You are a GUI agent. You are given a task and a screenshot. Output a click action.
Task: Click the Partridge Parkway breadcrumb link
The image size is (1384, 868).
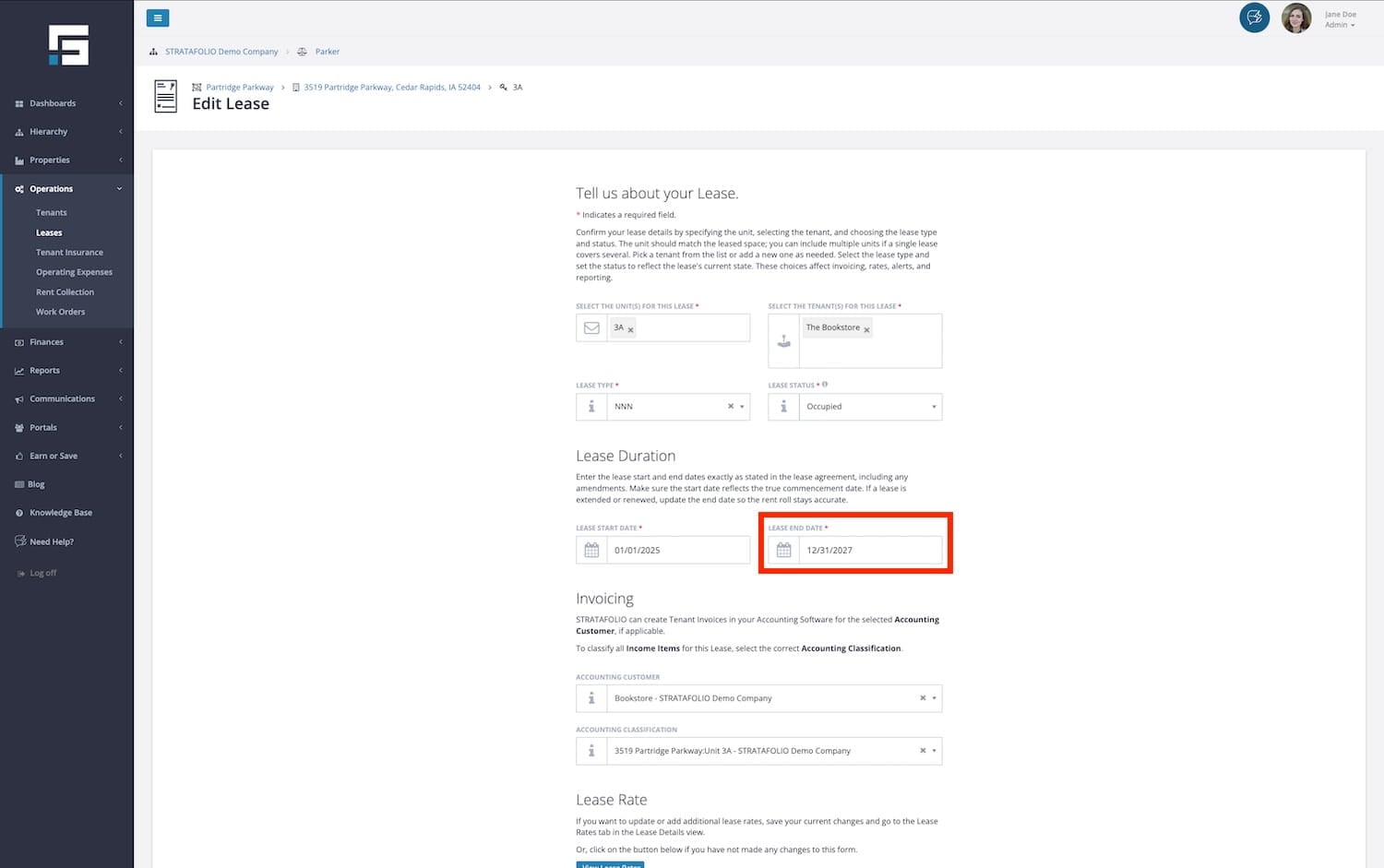(x=239, y=88)
